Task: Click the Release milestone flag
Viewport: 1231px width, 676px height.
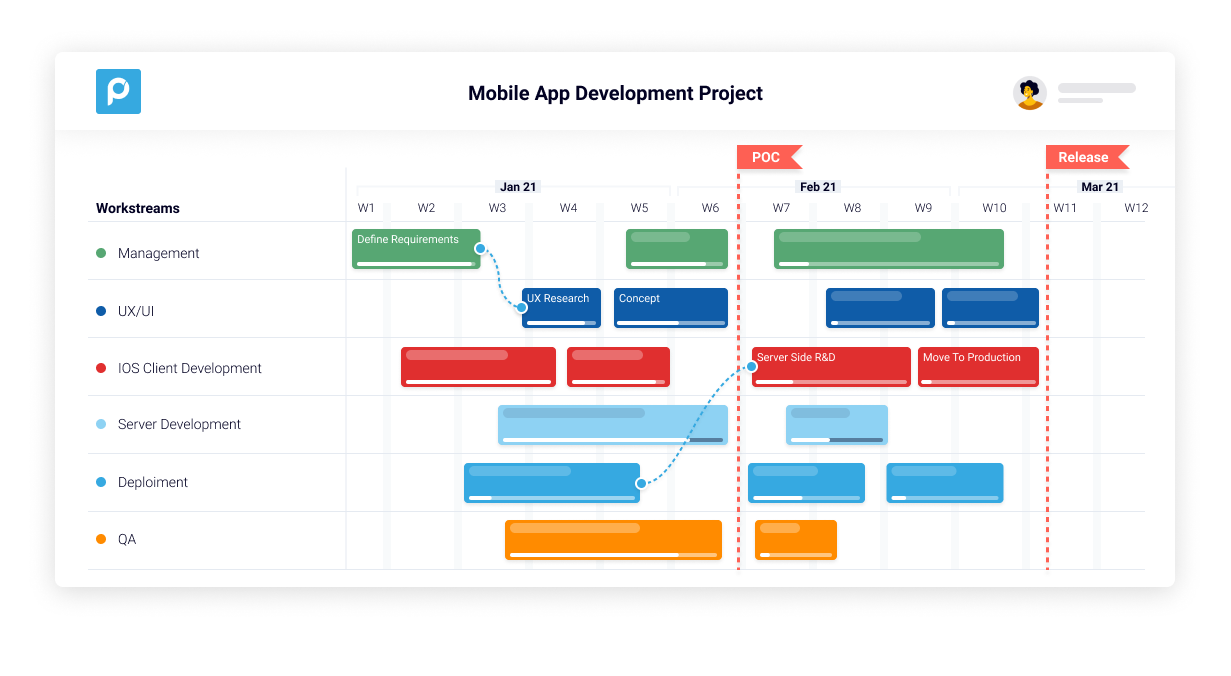Action: [1087, 157]
